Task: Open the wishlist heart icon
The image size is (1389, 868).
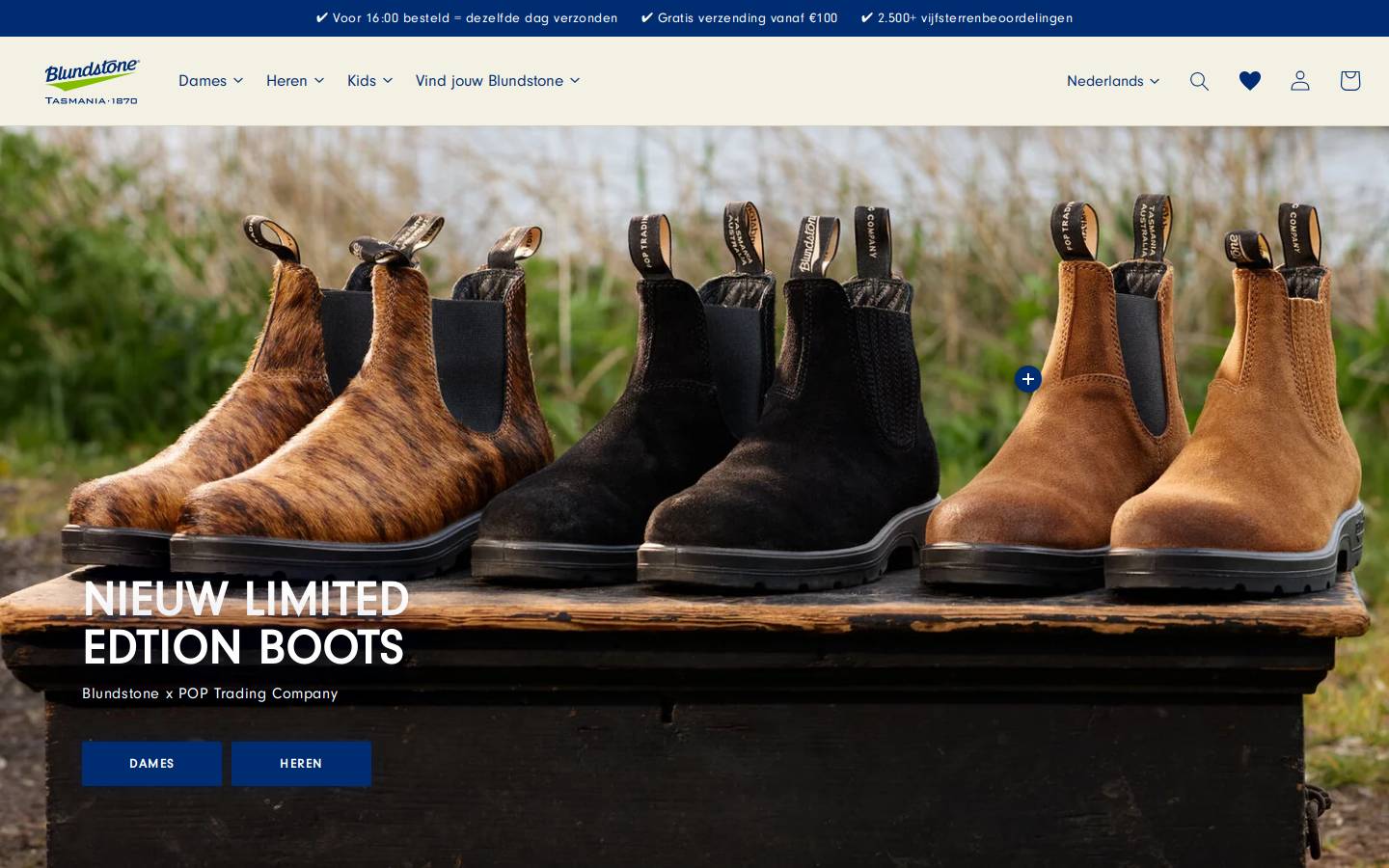Action: (1250, 81)
